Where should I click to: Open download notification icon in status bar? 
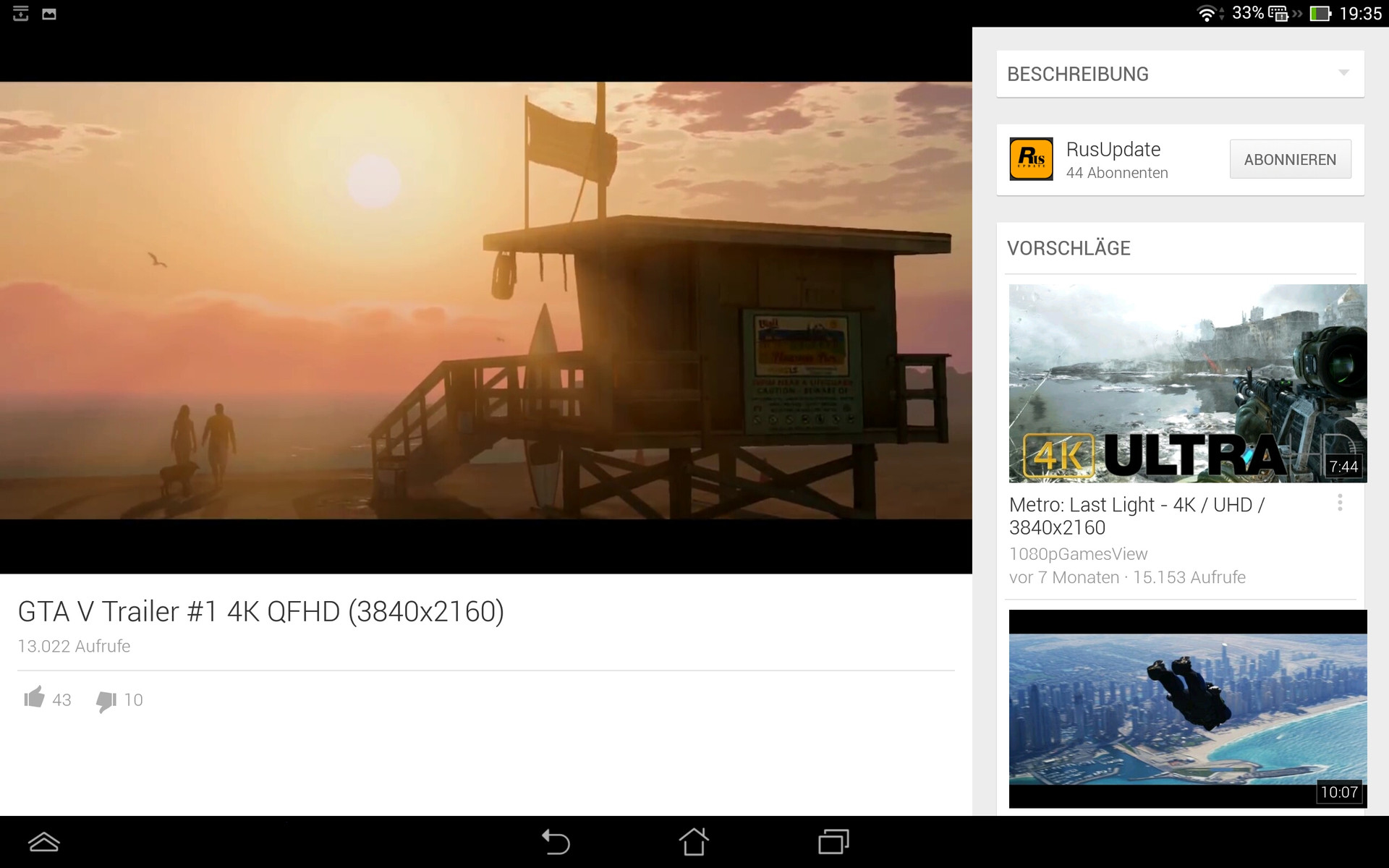[21, 13]
